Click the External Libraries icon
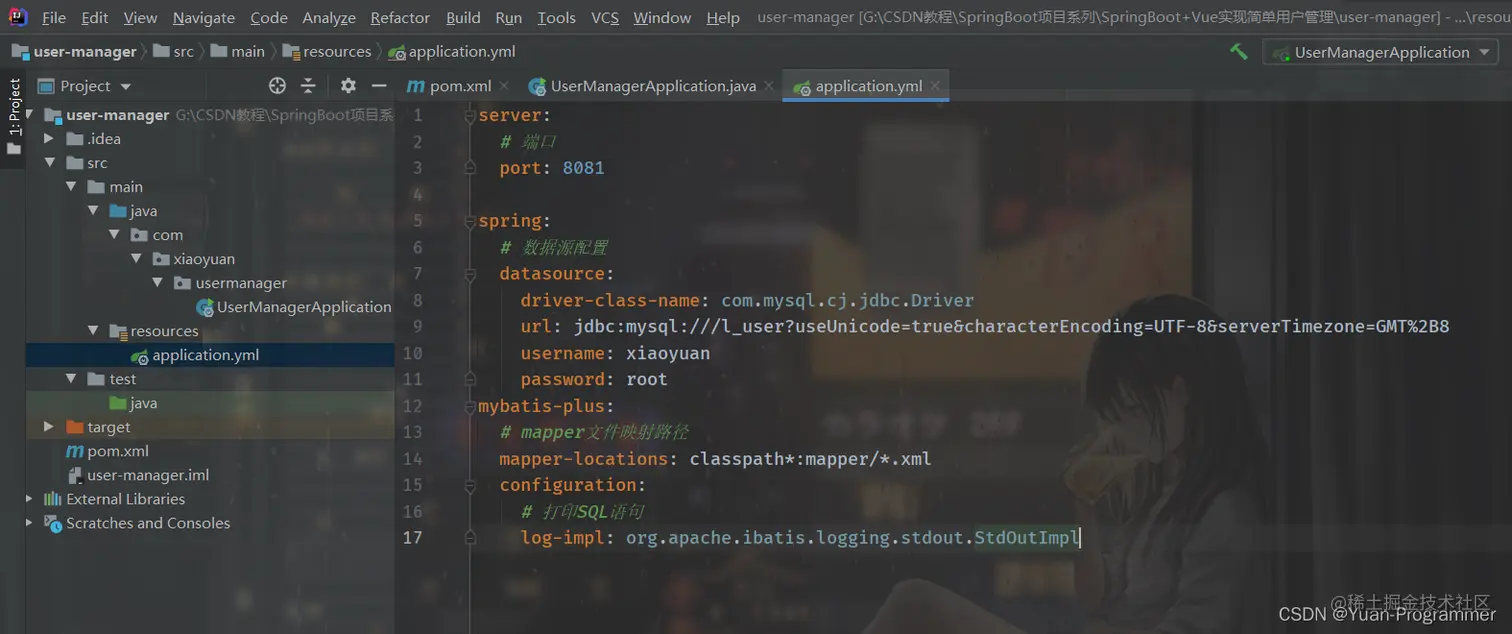The width and height of the screenshot is (1512, 634). coord(53,499)
